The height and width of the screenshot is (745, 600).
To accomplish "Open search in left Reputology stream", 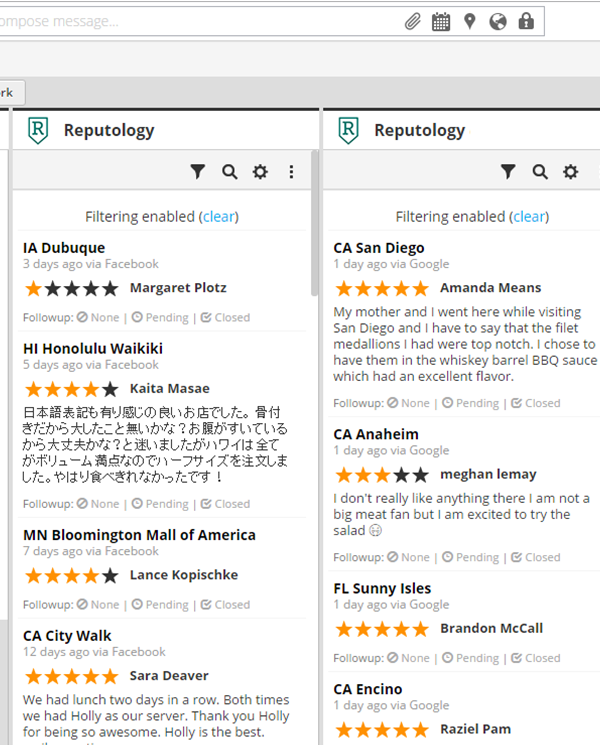I will (x=229, y=172).
